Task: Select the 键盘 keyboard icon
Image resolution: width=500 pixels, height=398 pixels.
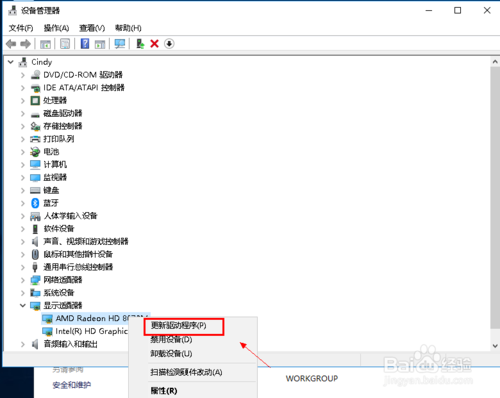Action: click(35, 190)
